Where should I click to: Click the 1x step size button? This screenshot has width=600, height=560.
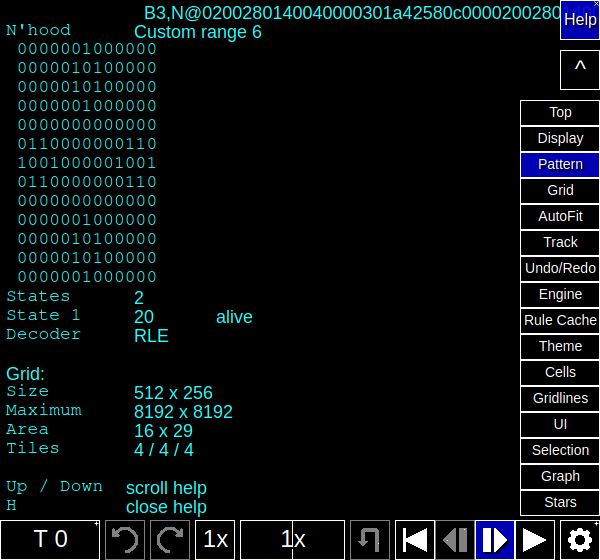(x=215, y=540)
